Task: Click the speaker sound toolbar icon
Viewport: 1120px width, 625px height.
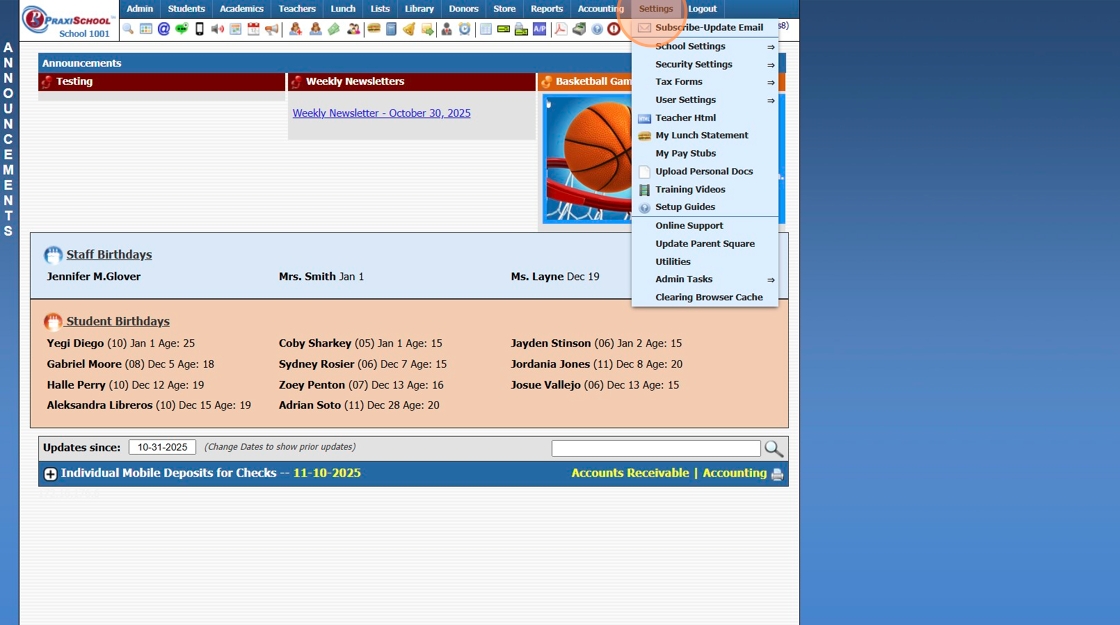Action: point(218,29)
